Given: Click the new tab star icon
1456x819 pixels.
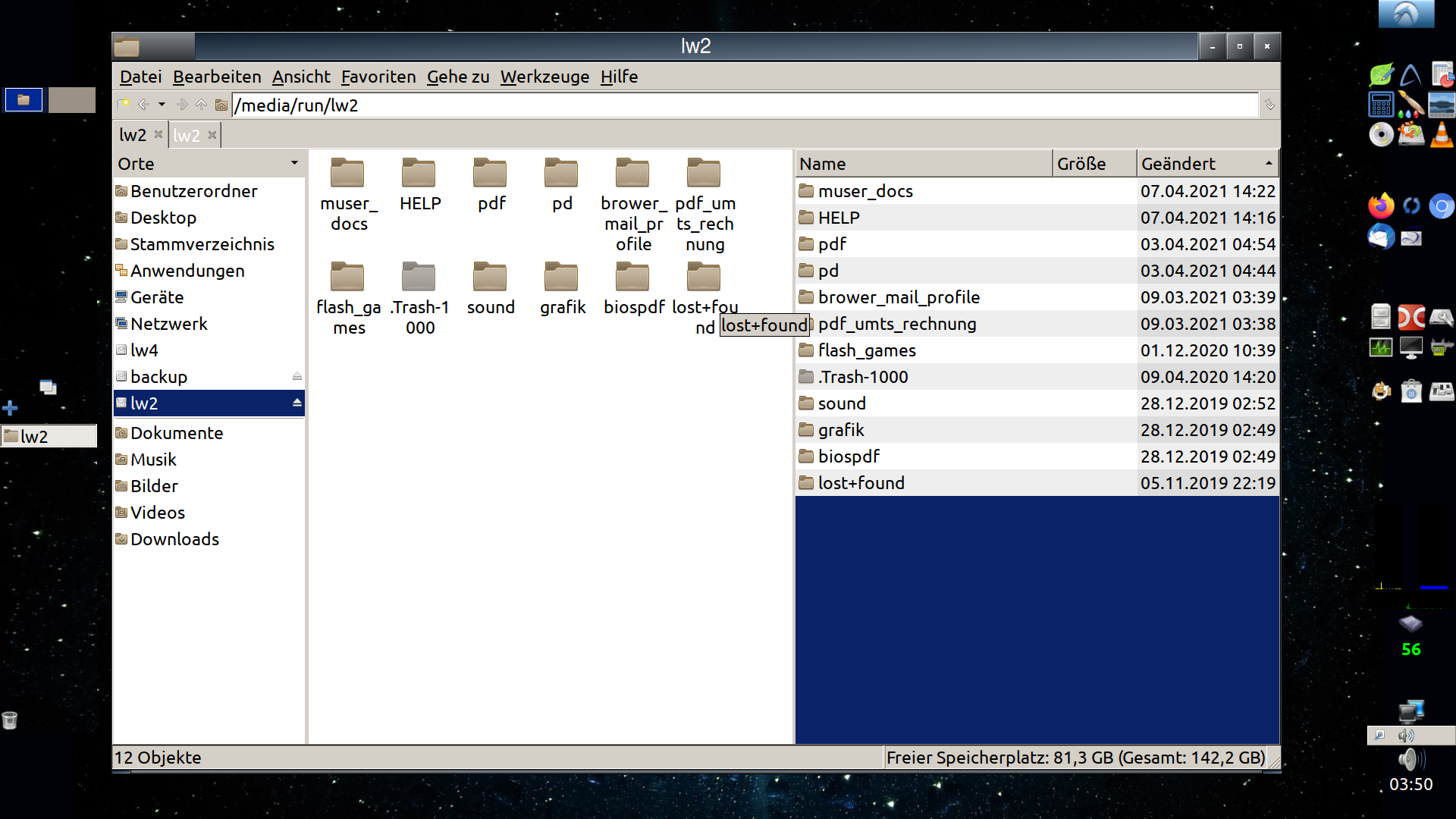Looking at the screenshot, I should click(x=124, y=105).
